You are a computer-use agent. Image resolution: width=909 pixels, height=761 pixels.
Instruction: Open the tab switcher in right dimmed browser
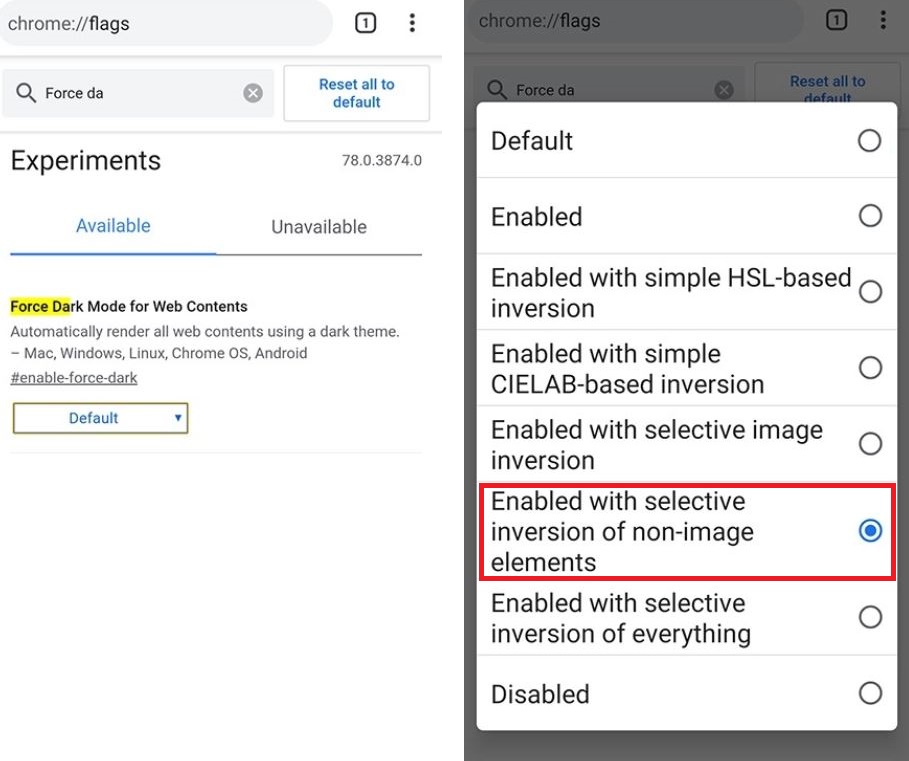click(836, 20)
